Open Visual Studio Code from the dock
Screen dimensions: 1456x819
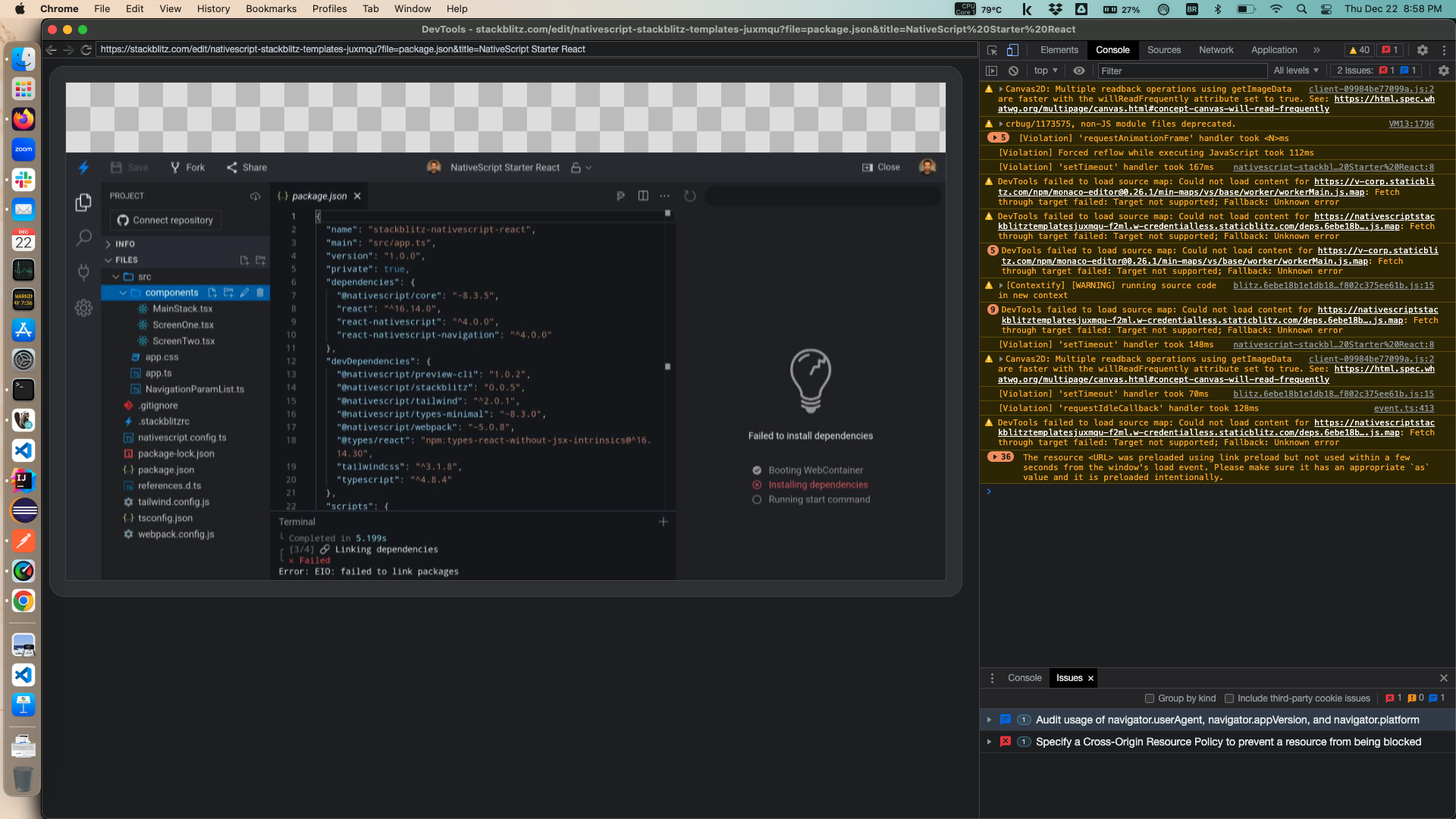(24, 450)
